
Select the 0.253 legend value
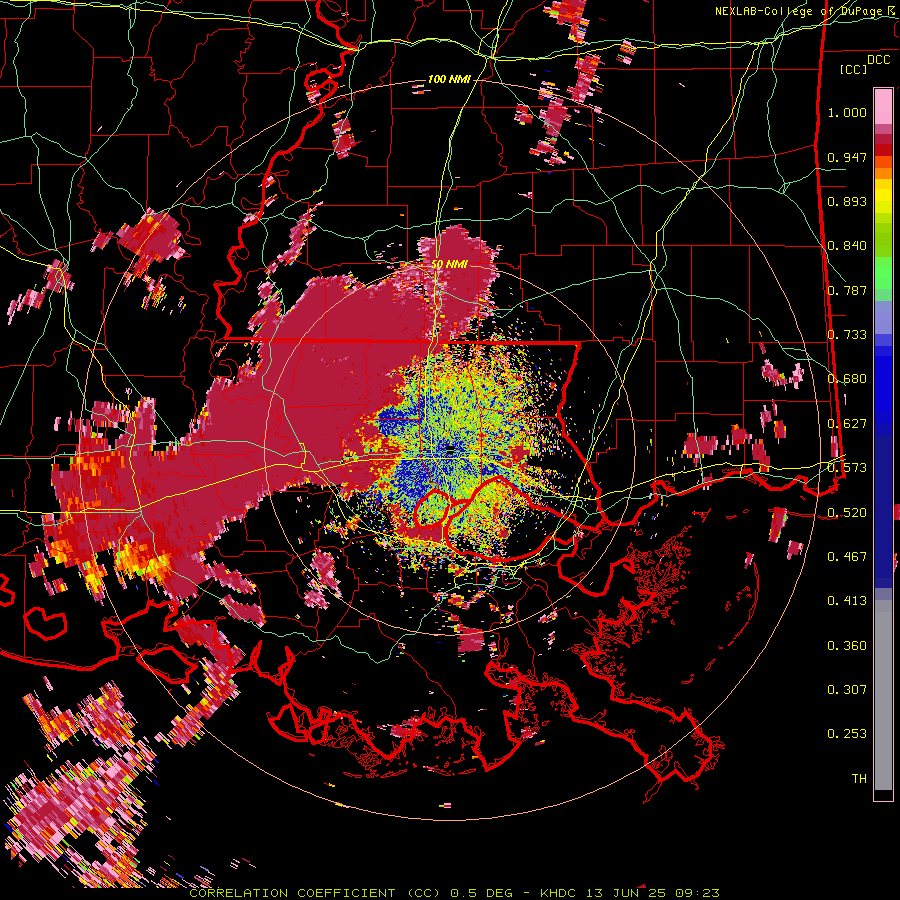tap(847, 734)
